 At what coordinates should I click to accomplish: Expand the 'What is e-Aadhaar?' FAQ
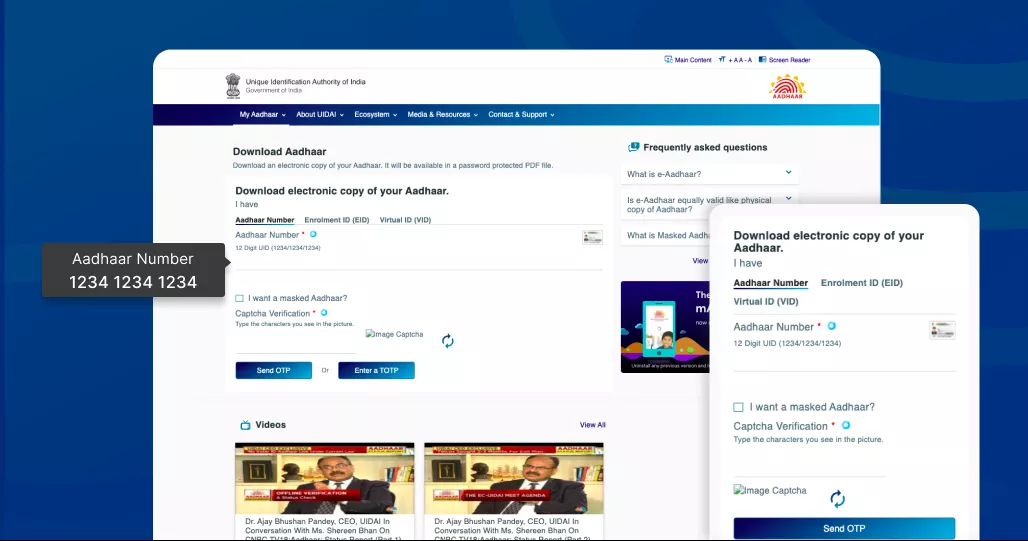click(x=709, y=174)
